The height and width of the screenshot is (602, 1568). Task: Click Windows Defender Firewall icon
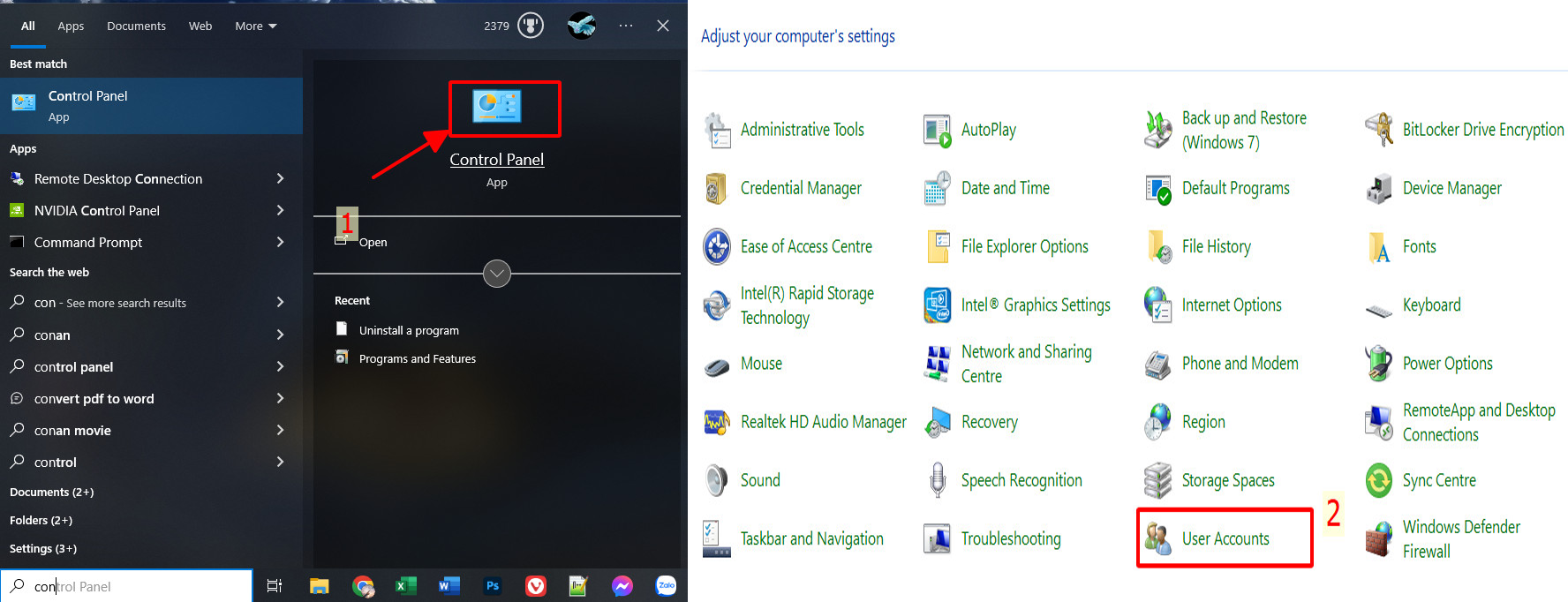(x=1379, y=539)
